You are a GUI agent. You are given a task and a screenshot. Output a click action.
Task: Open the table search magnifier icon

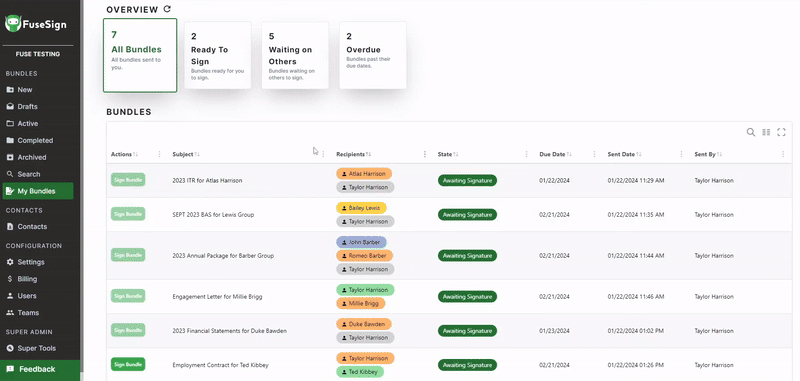coord(751,132)
